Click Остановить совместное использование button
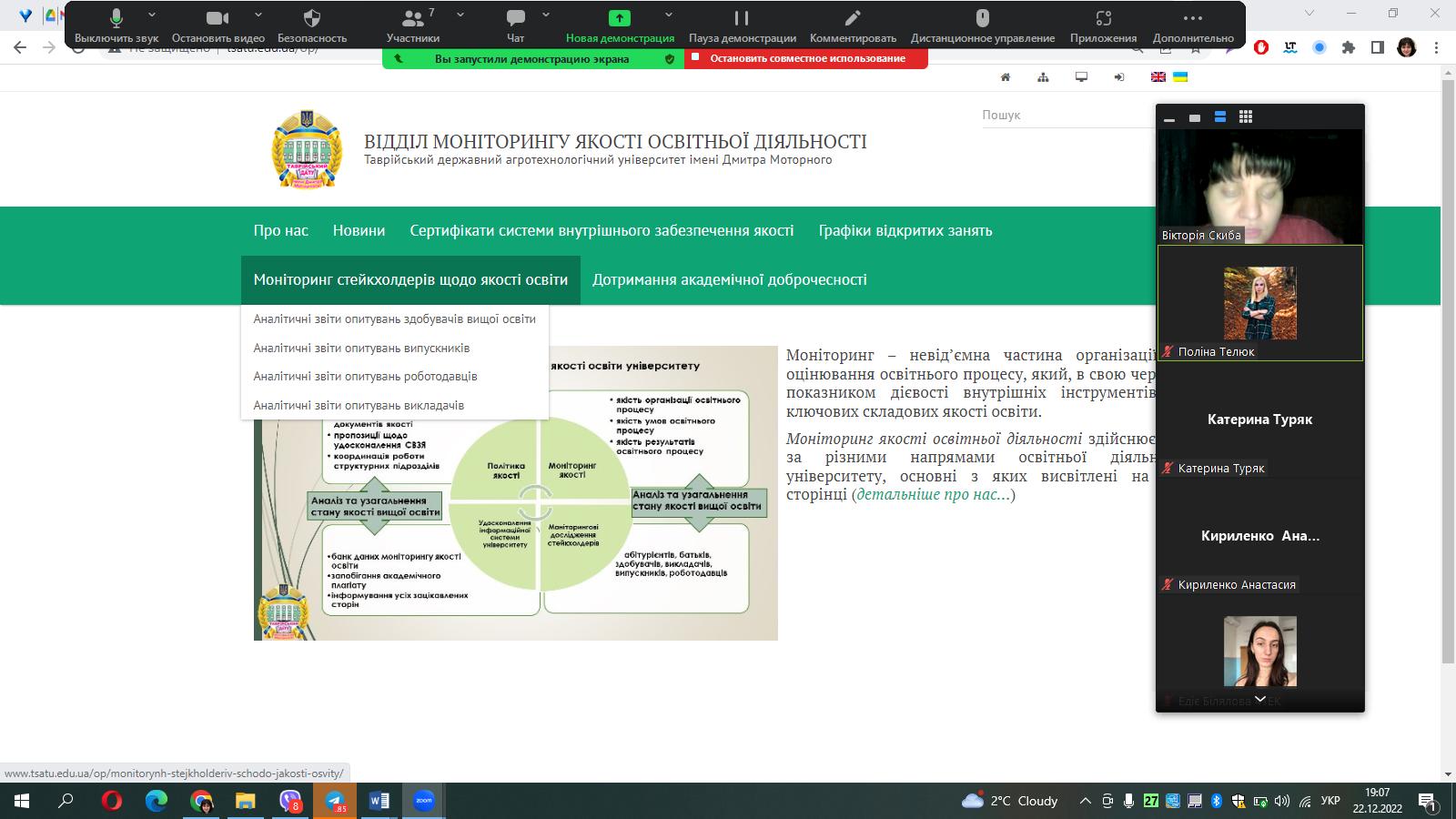Image resolution: width=1456 pixels, height=819 pixels. (806, 58)
